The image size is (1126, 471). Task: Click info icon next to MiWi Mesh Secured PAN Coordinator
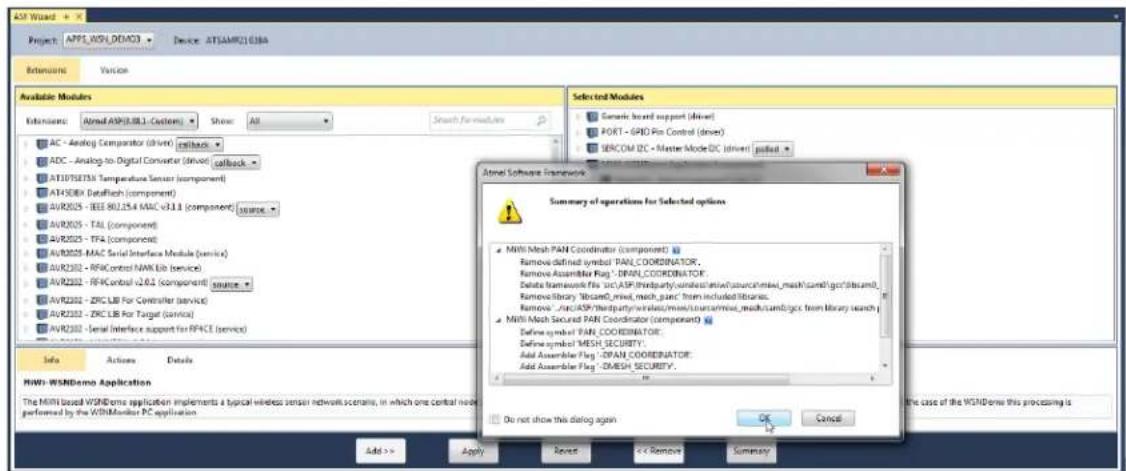(x=707, y=321)
